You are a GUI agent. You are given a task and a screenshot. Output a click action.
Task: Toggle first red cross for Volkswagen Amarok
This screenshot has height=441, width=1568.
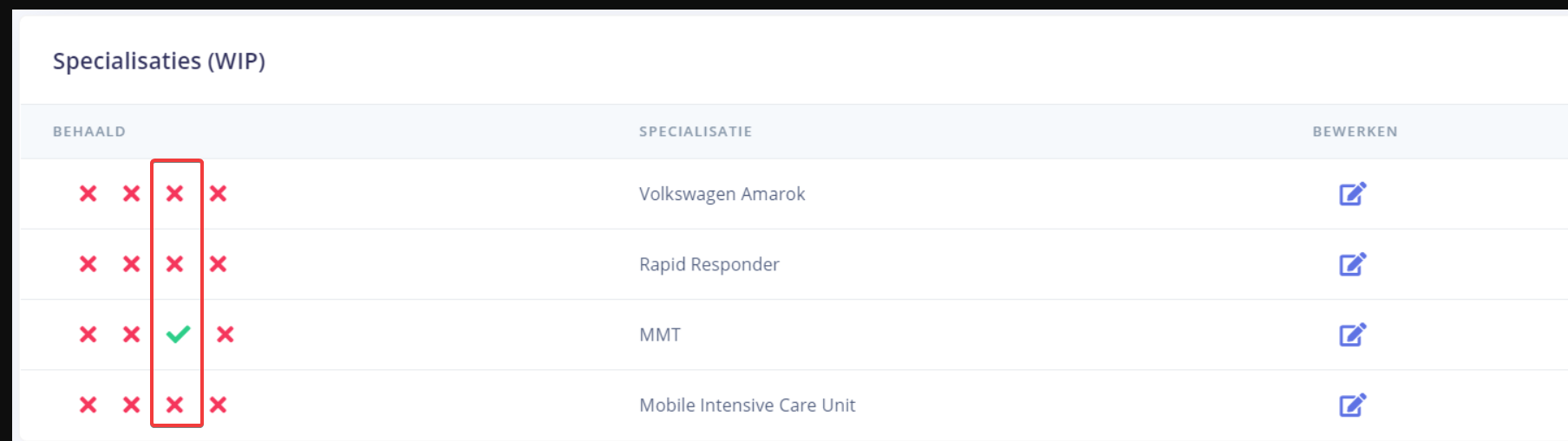coord(88,193)
